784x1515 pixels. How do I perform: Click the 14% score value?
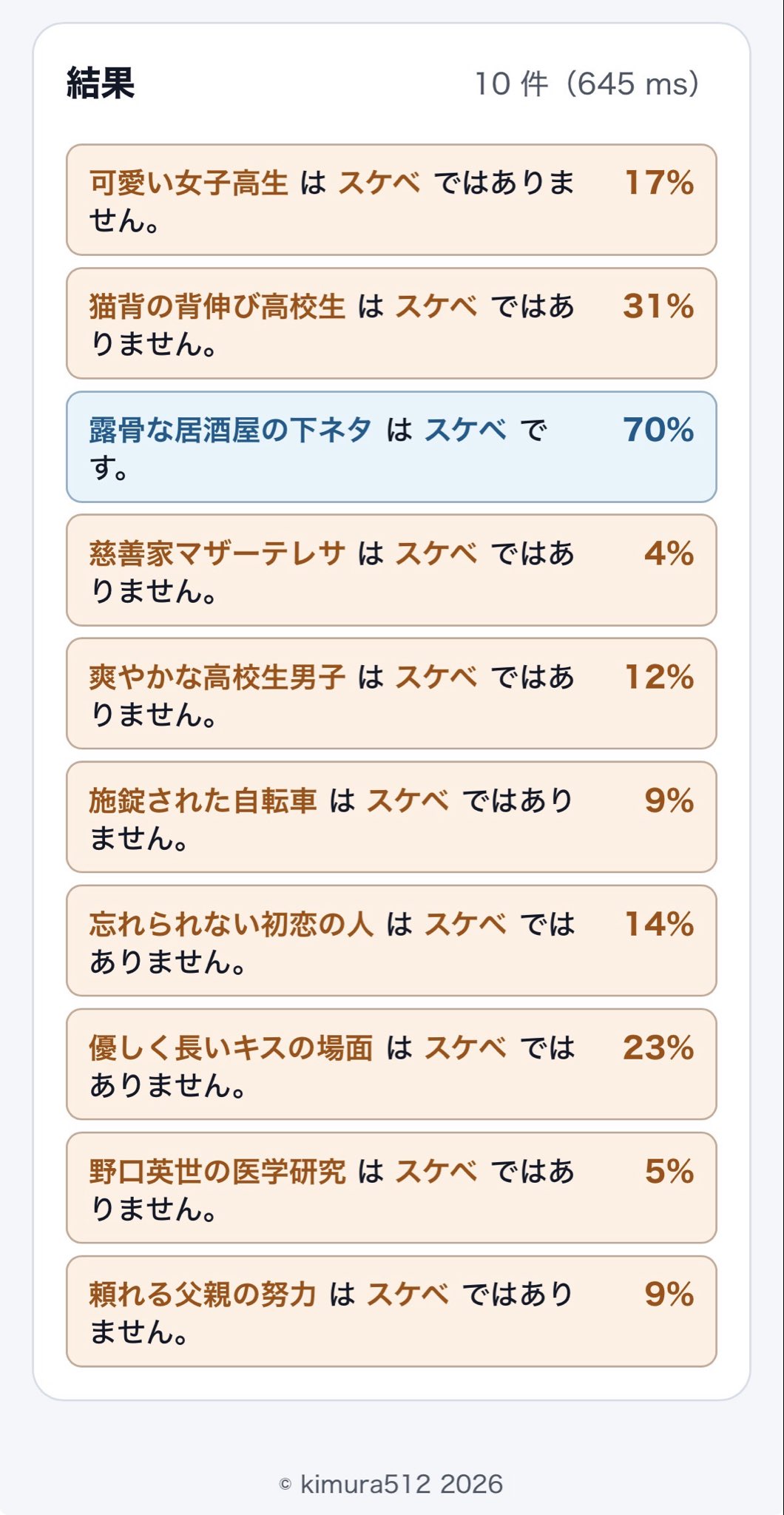(660, 924)
